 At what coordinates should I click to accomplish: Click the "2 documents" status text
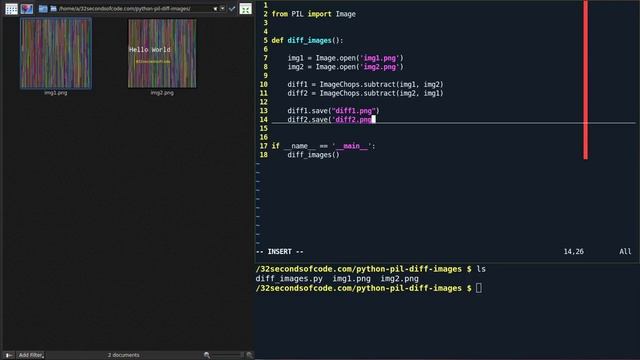(124, 355)
